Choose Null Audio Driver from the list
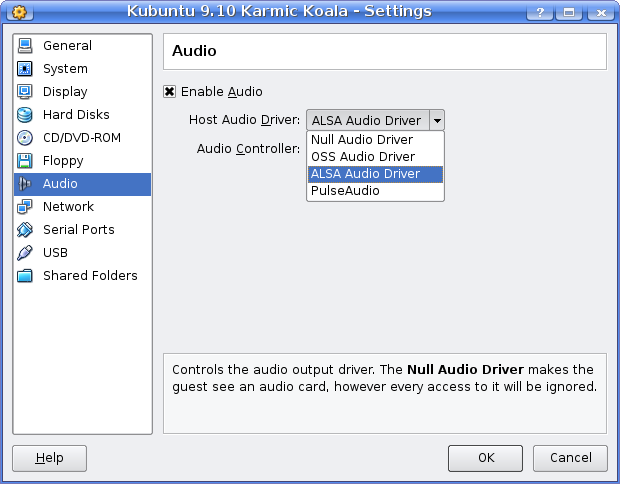The width and height of the screenshot is (620, 484). [x=362, y=140]
